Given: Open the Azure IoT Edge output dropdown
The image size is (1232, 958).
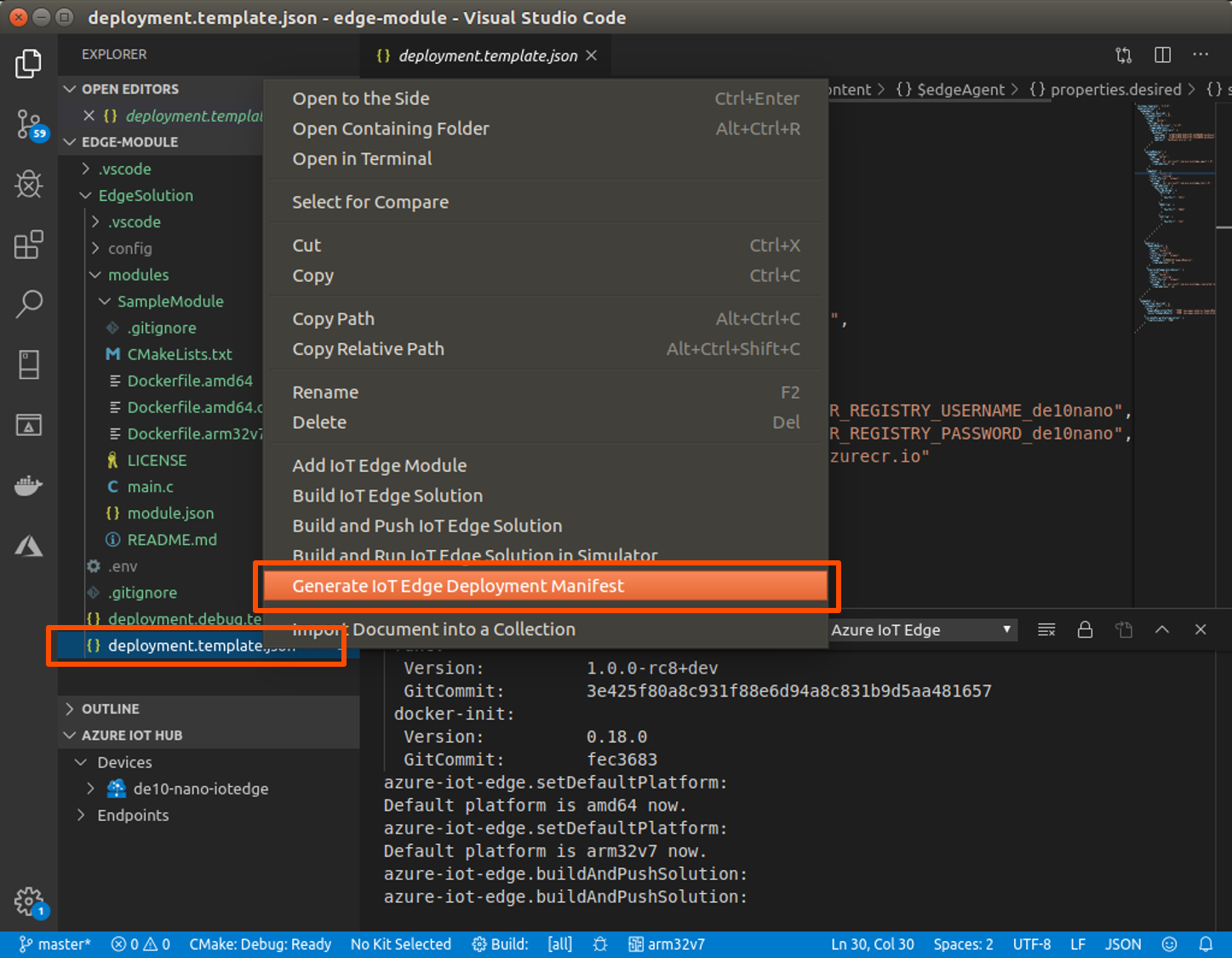Looking at the screenshot, I should pos(921,630).
